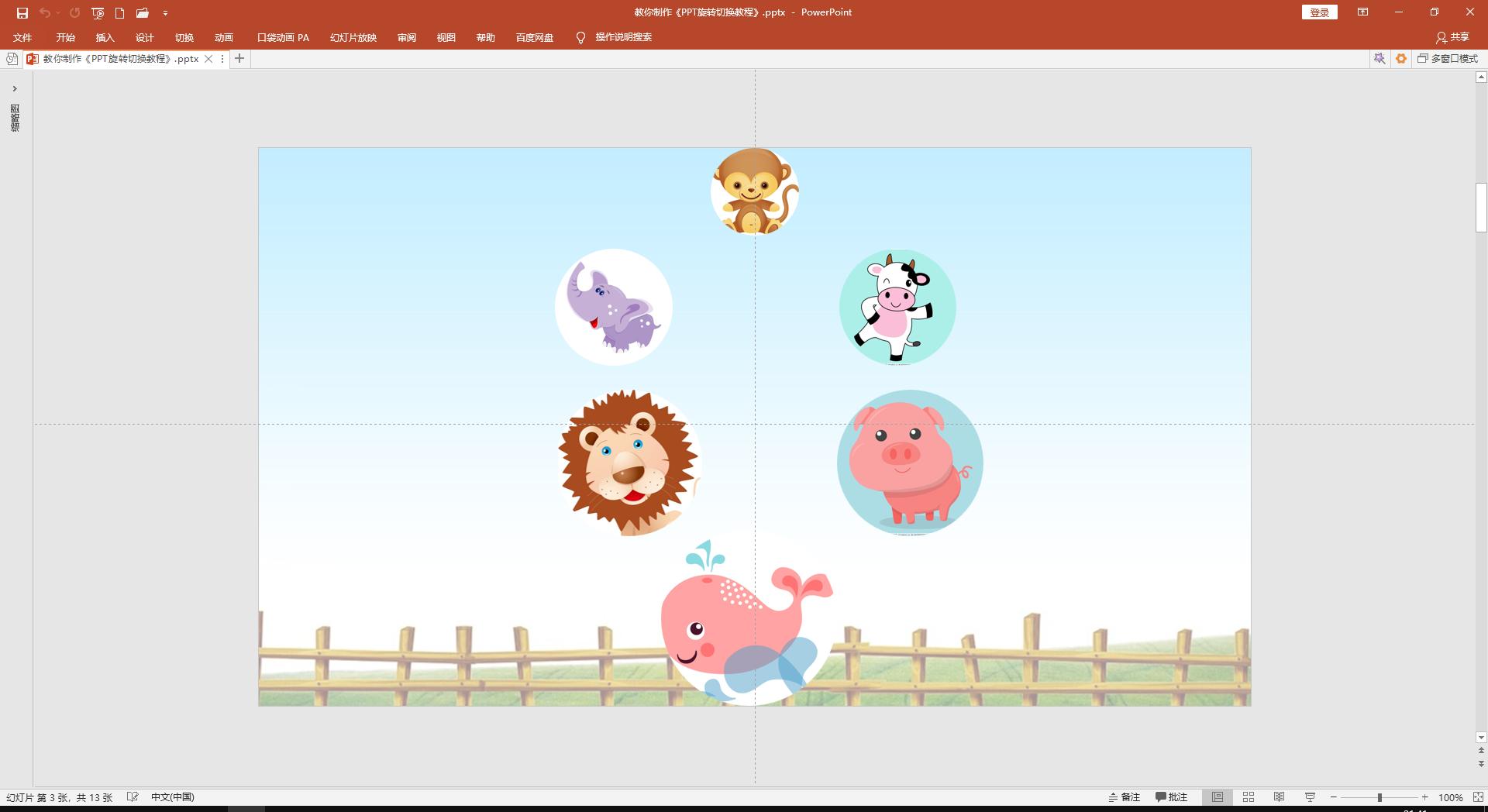Click the 缩略图 collapsed pane label
The height and width of the screenshot is (812, 1488).
click(15, 118)
